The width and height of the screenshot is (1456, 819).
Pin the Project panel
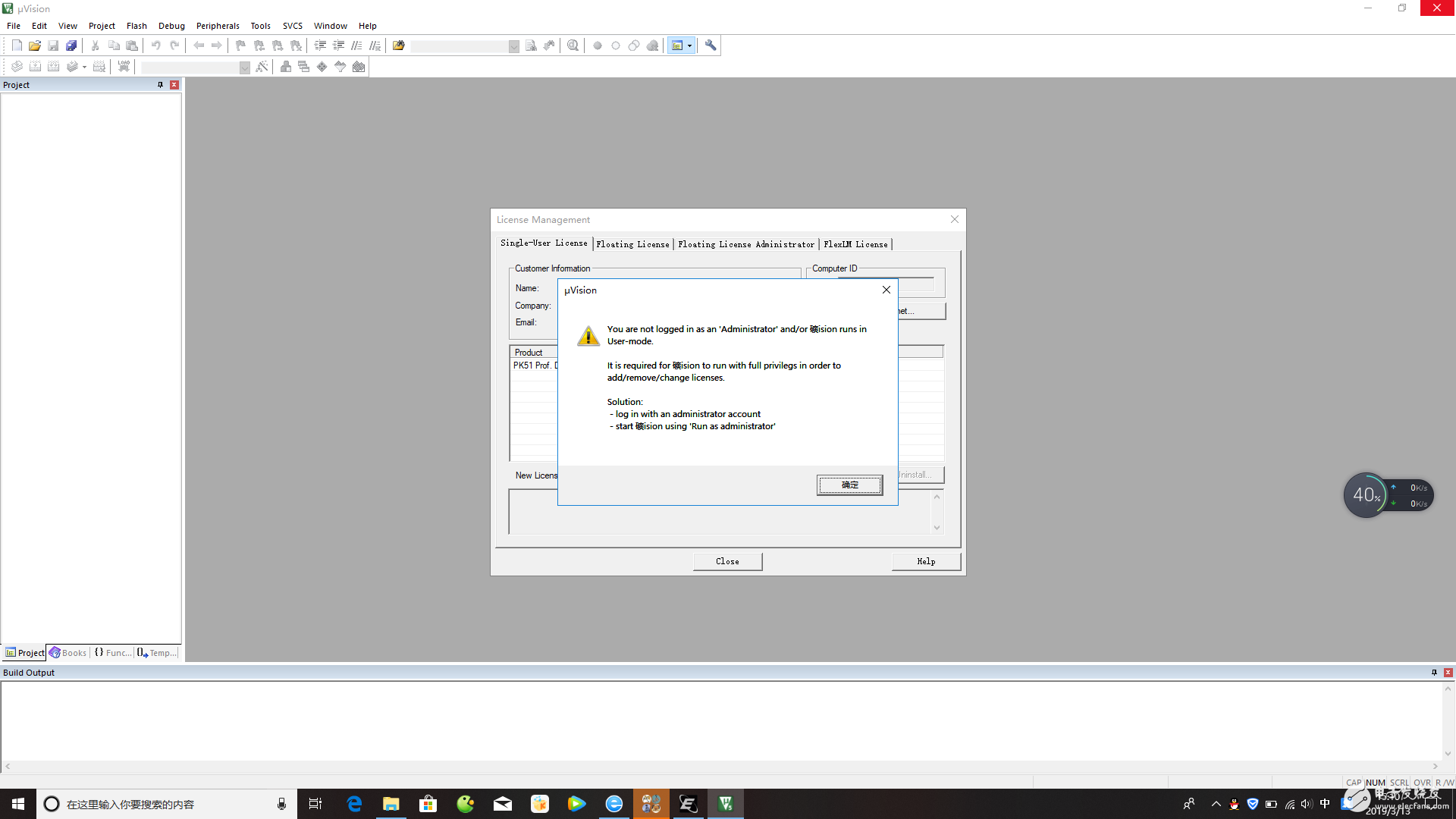coord(160,85)
